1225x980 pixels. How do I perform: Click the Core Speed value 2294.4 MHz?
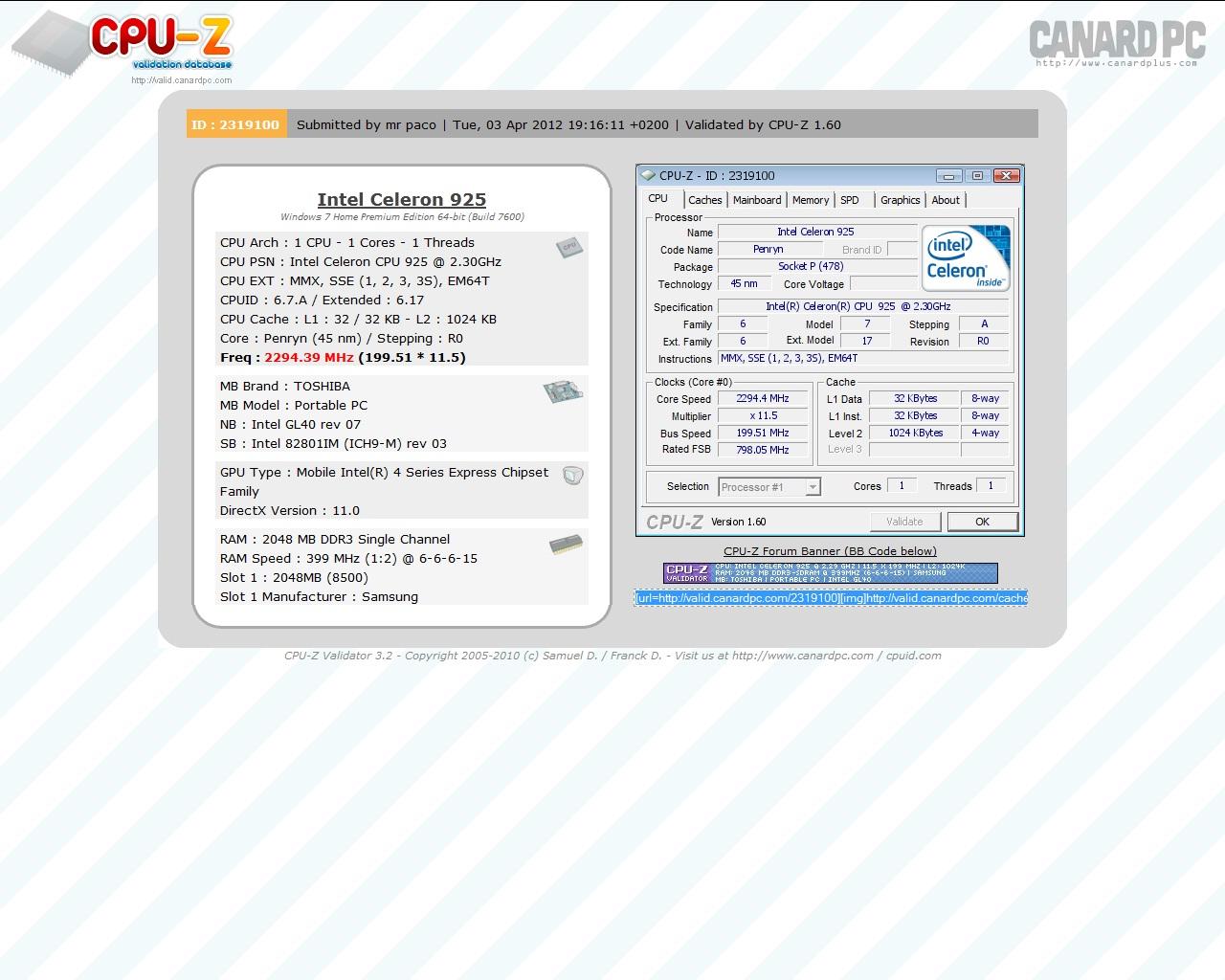[763, 398]
